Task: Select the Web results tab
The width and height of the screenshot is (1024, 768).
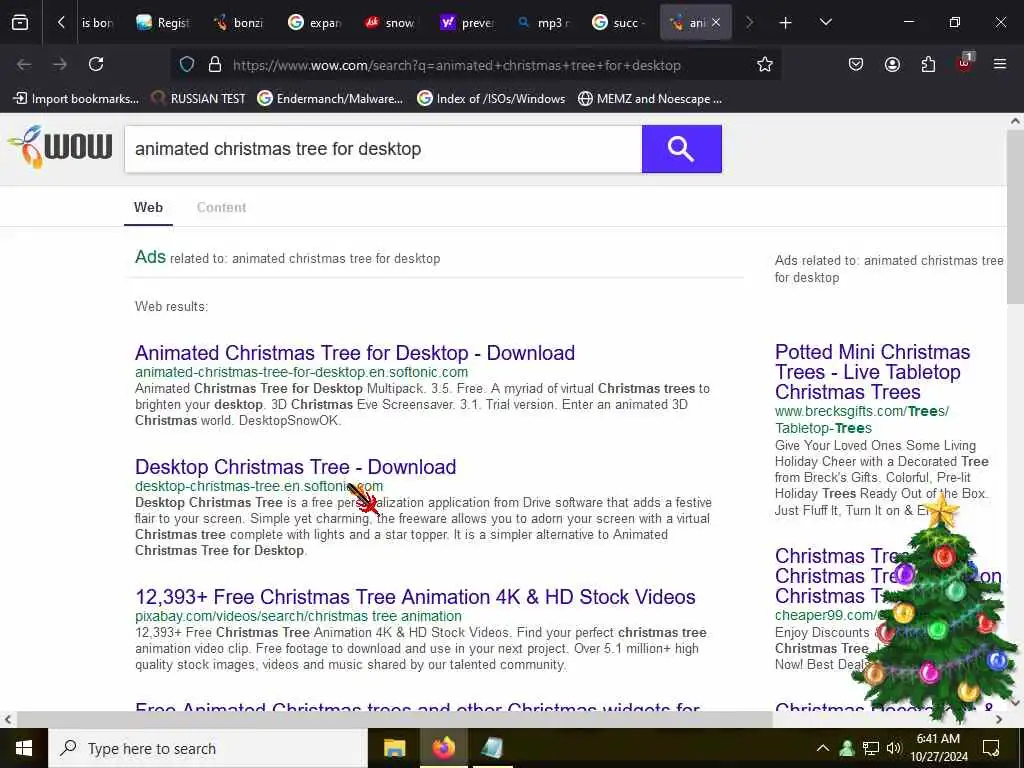Action: pyautogui.click(x=148, y=207)
